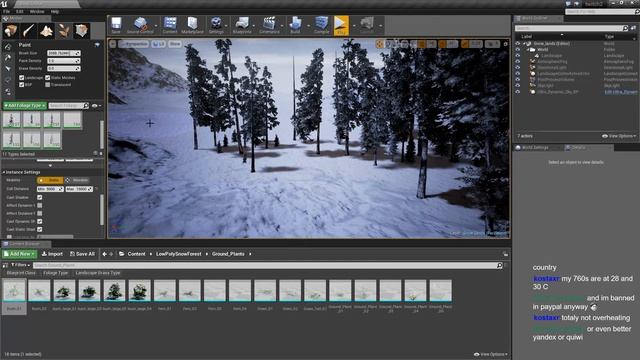Click World Outliner View Options
Image resolution: width=640 pixels, height=360 pixels.
coord(619,136)
